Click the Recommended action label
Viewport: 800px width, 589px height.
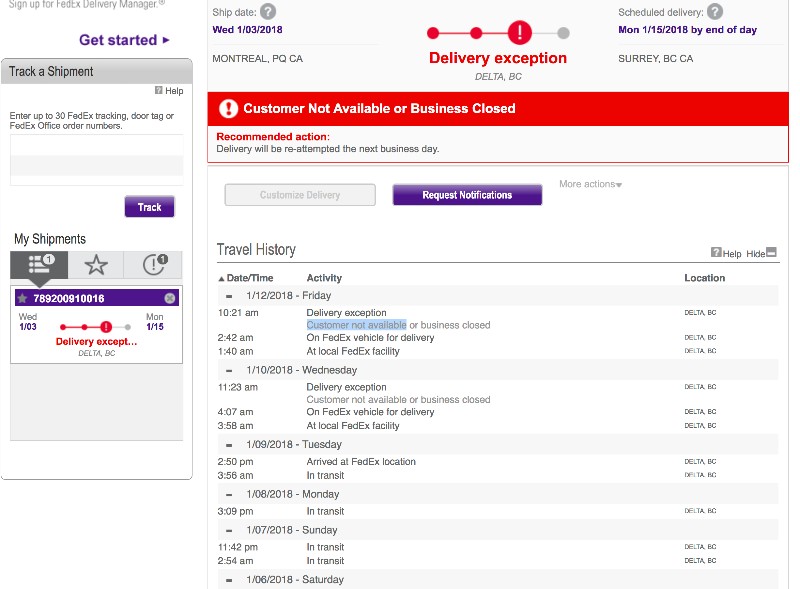point(273,136)
